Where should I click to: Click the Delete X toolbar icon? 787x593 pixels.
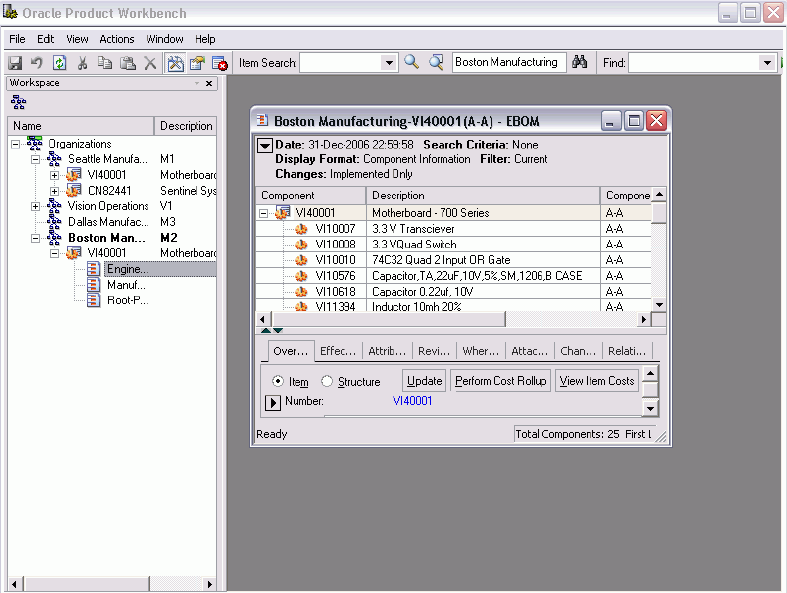(150, 63)
